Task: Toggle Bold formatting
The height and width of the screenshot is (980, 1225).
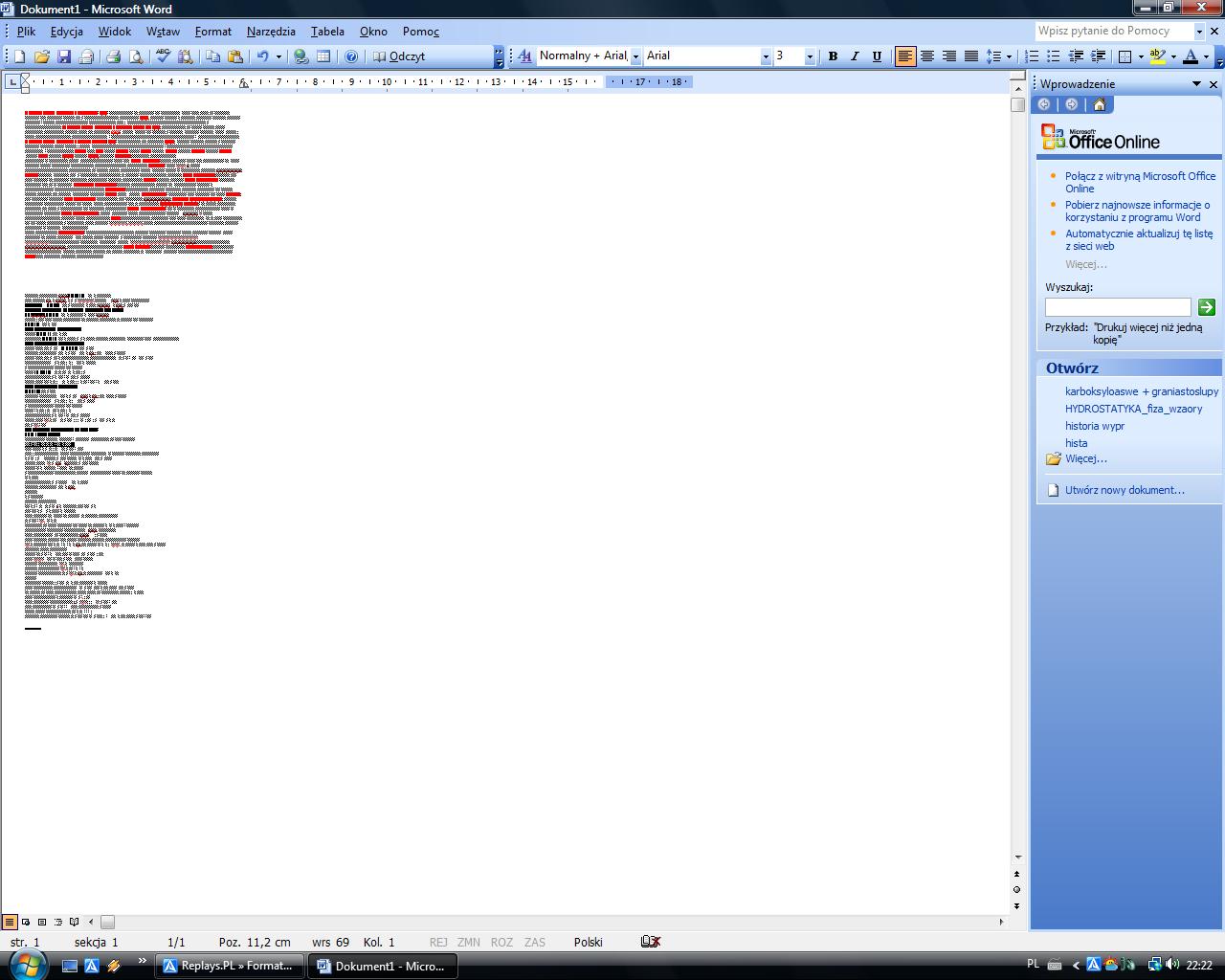Action: (x=833, y=56)
